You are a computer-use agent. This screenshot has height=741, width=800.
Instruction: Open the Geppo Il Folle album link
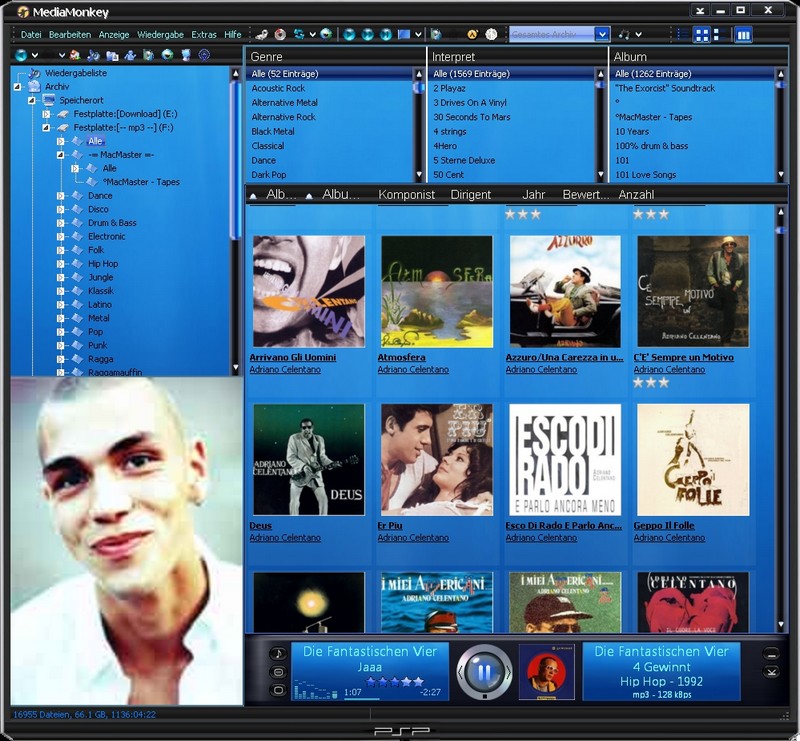[664, 525]
